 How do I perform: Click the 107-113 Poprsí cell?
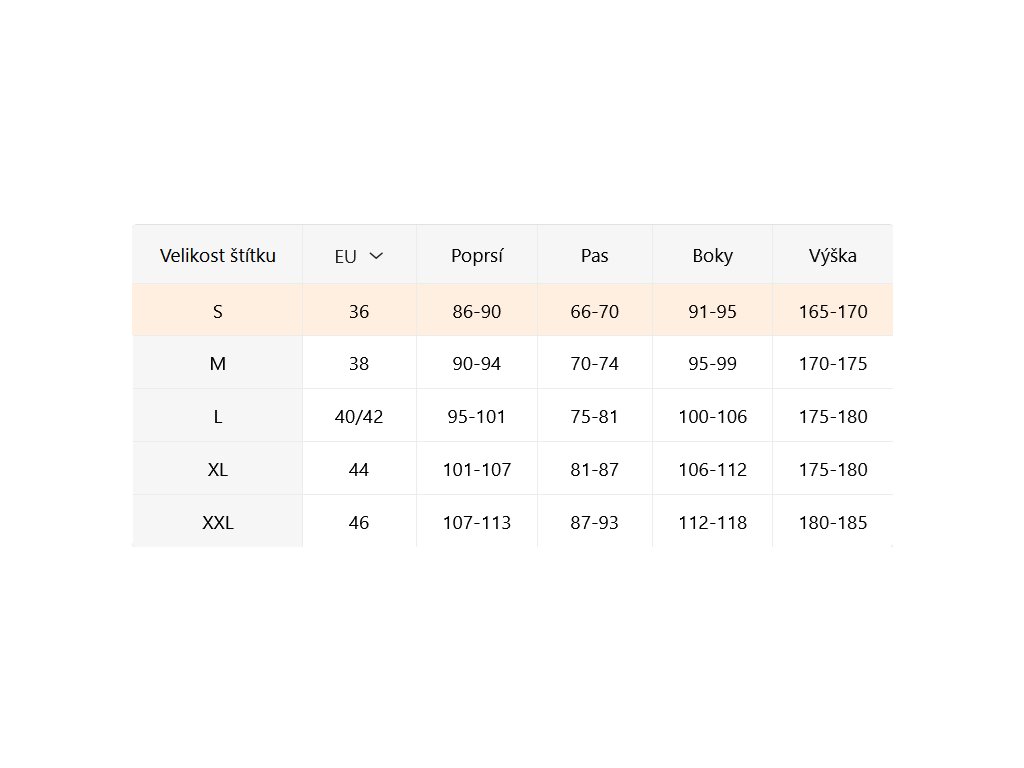click(477, 522)
